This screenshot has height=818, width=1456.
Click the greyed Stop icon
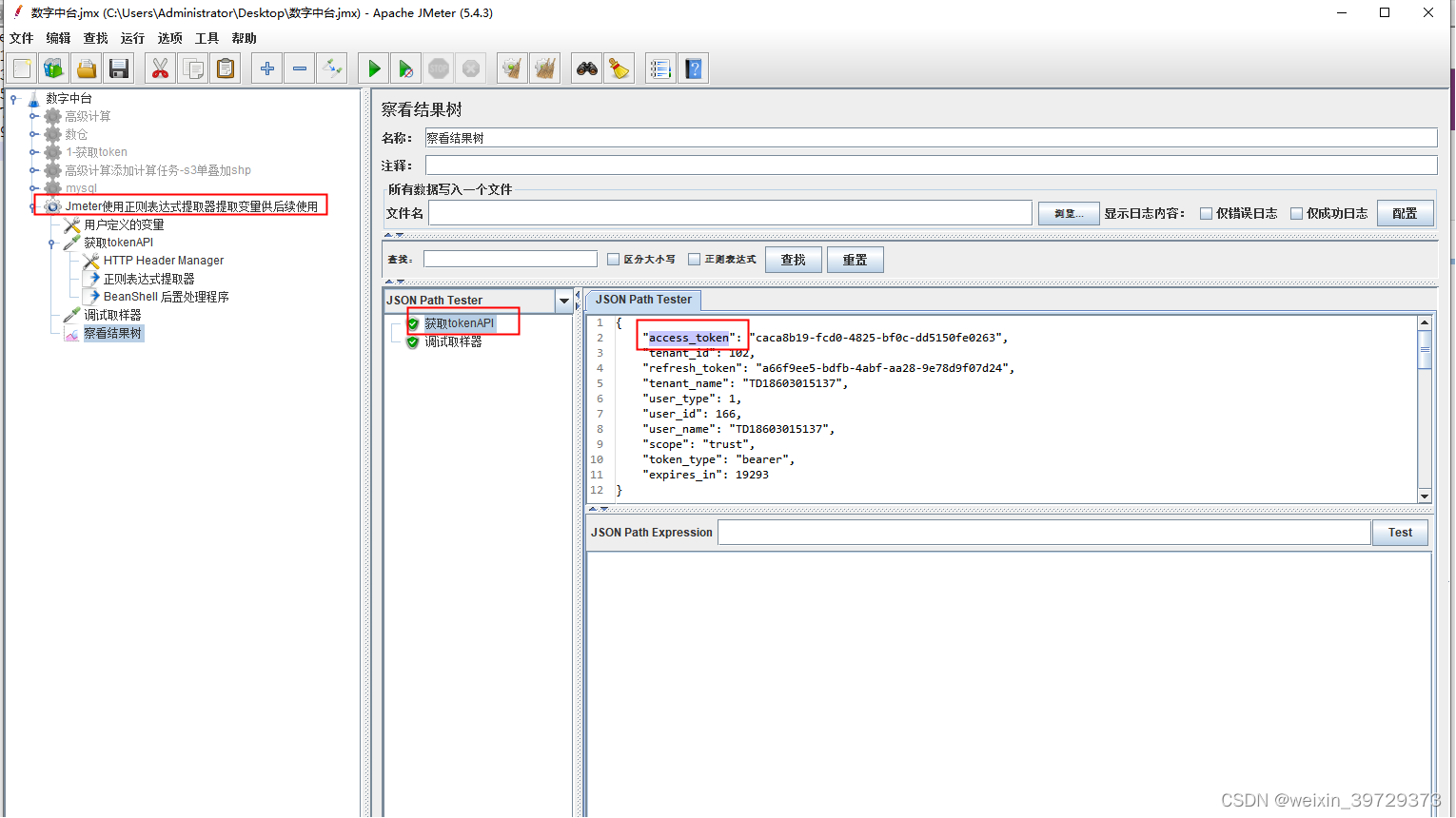(x=439, y=68)
